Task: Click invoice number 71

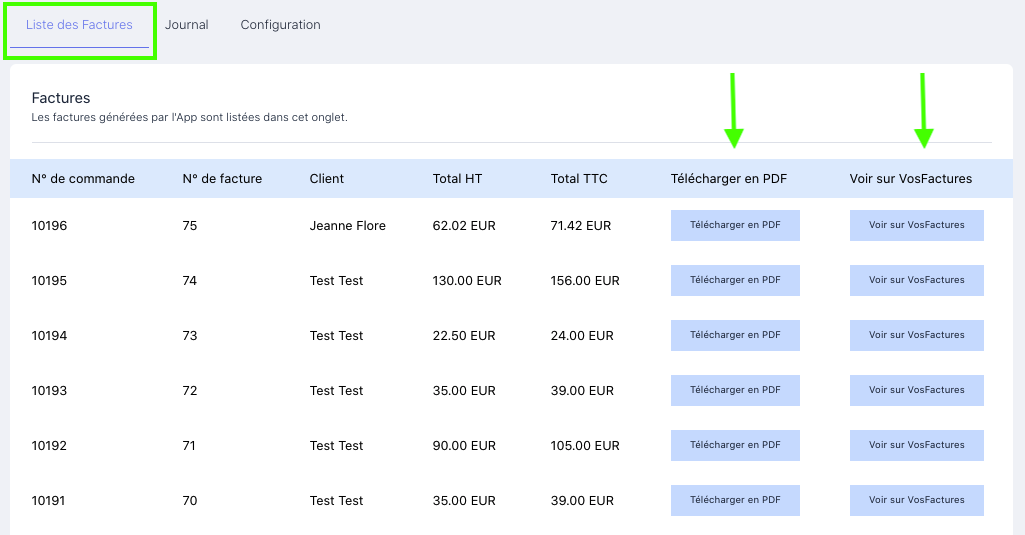Action: (189, 445)
